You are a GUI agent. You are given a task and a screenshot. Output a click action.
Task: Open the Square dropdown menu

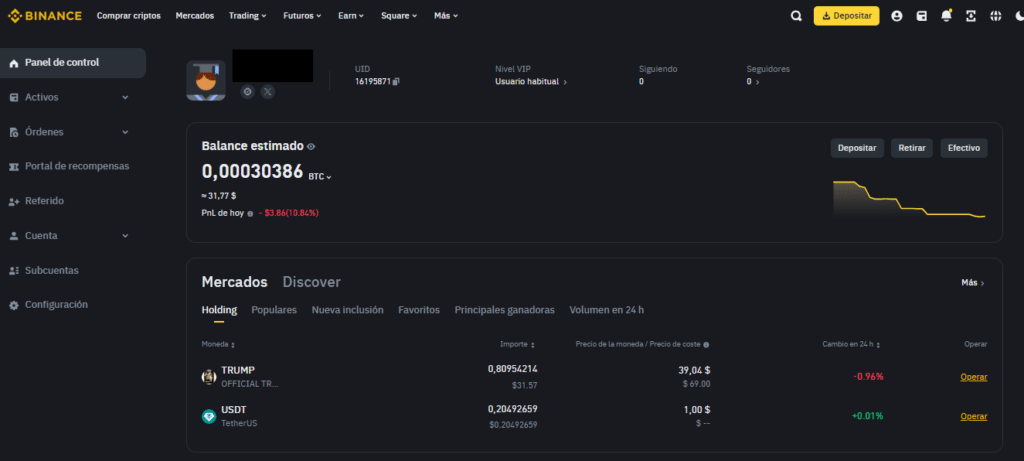click(400, 16)
